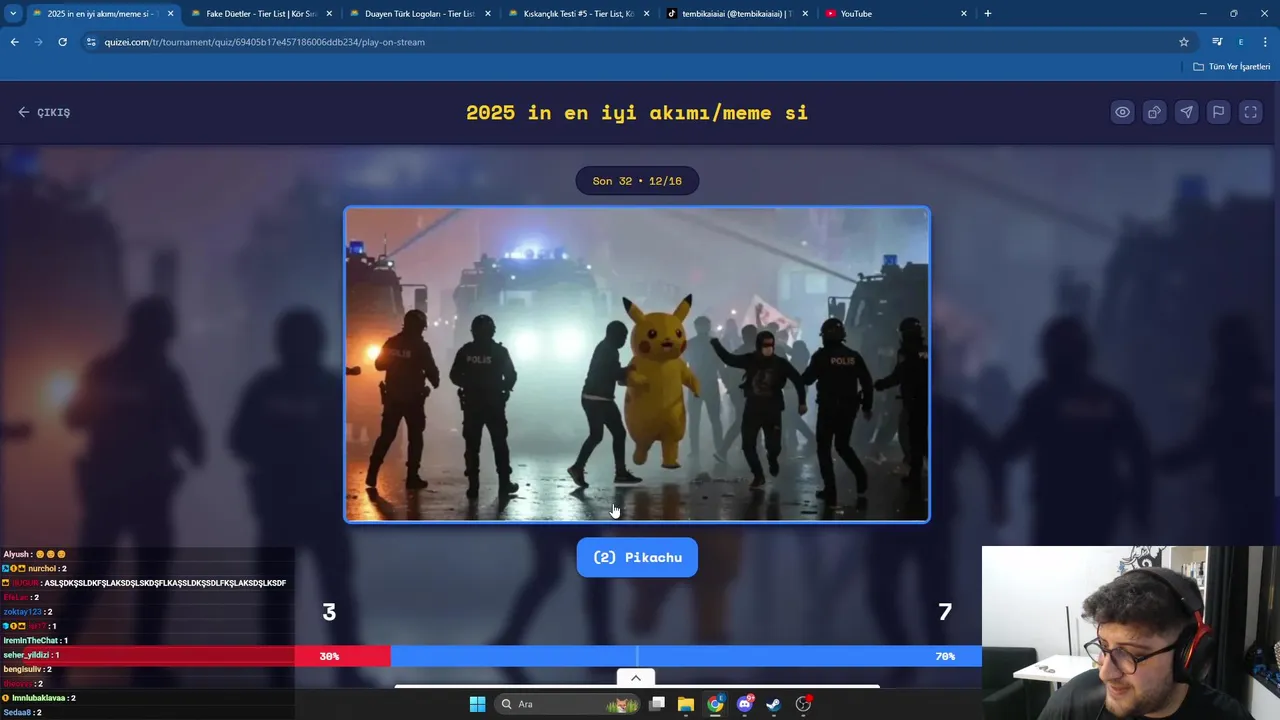Open File Explorer from taskbar

tap(686, 704)
